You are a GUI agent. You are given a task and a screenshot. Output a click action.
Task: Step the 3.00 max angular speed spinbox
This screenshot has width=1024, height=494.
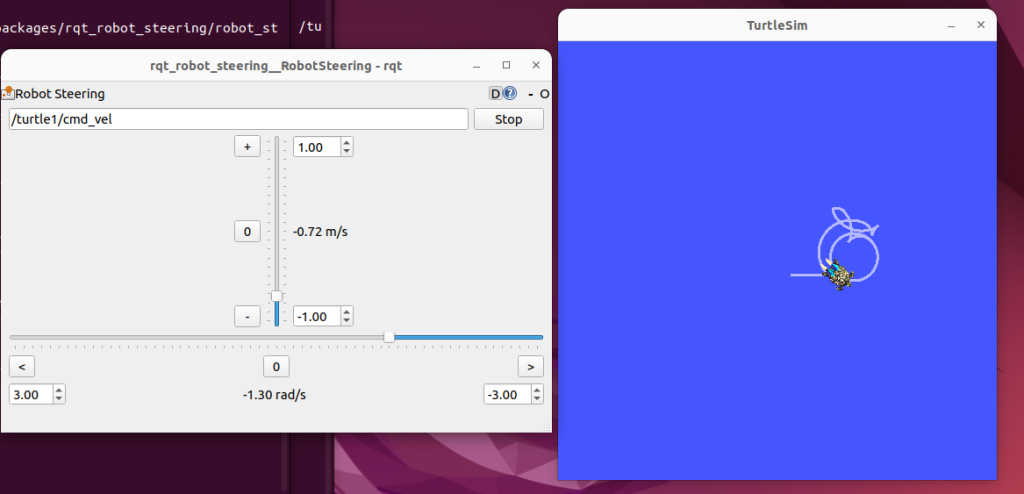[59, 394]
